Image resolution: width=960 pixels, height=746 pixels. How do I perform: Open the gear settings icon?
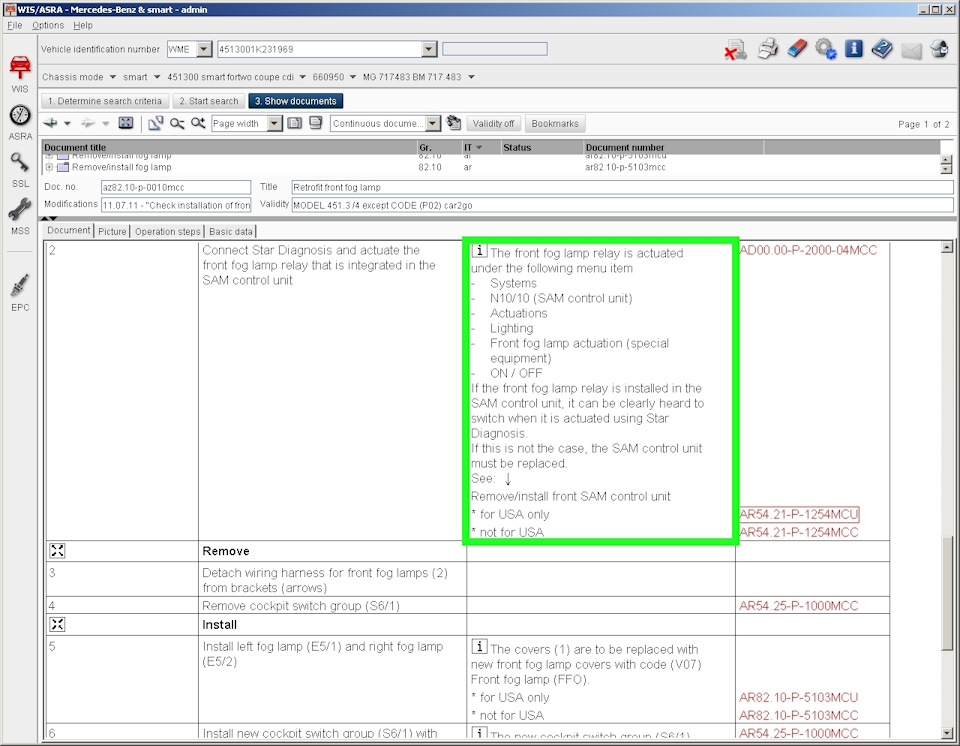(825, 49)
